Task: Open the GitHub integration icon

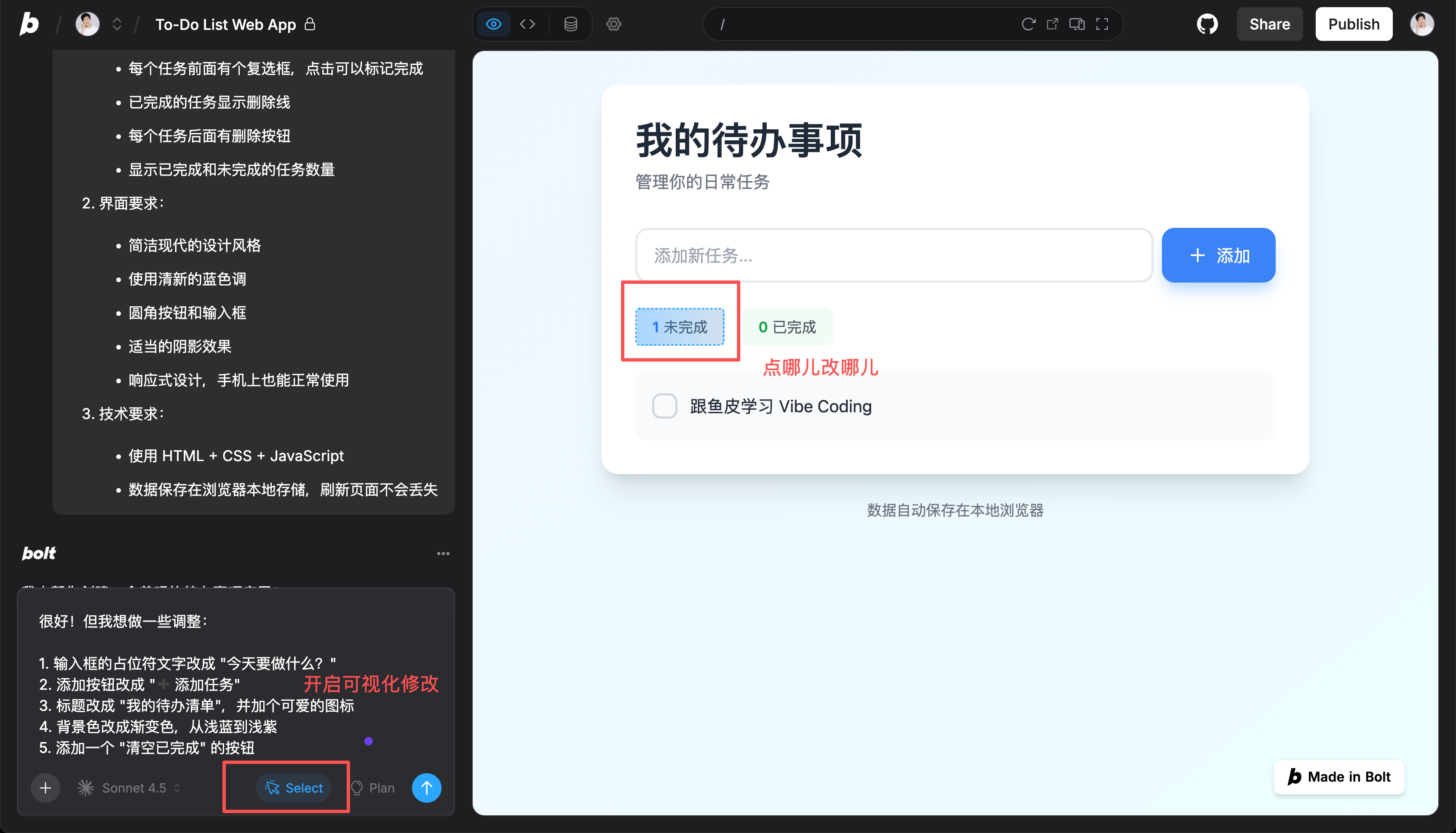Action: 1207,24
